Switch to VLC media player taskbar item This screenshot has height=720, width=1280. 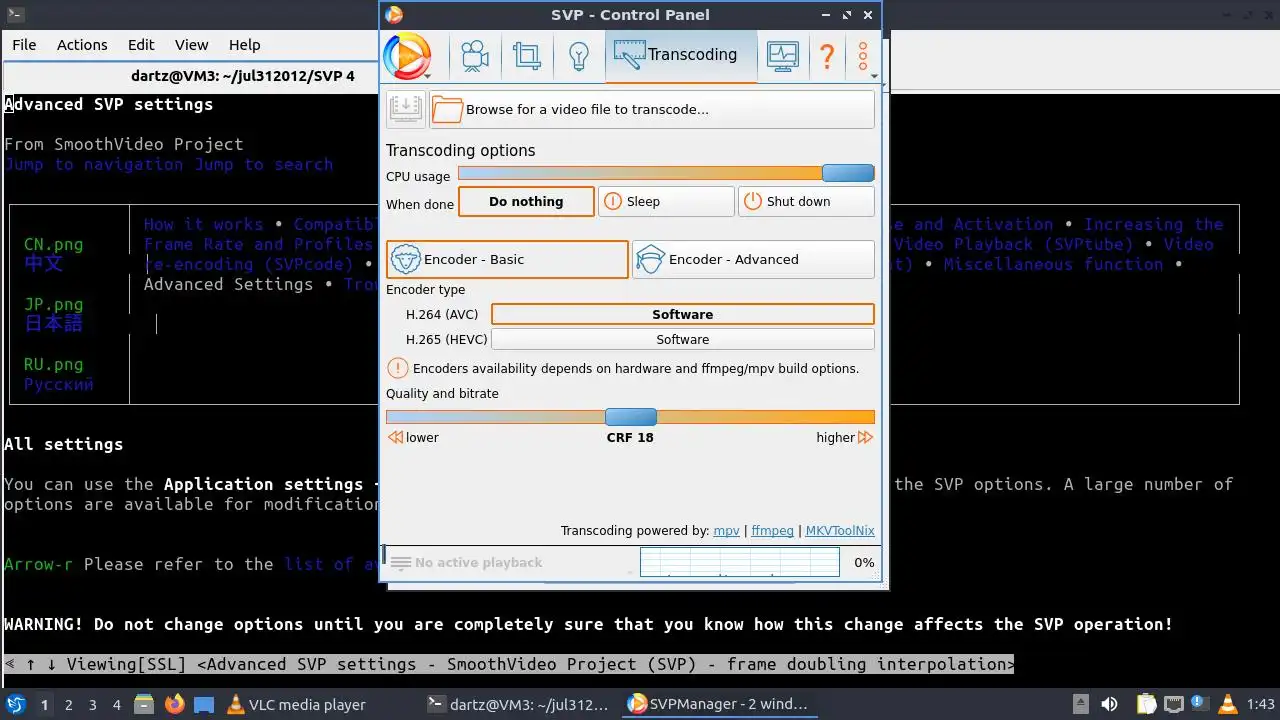pyautogui.click(x=296, y=704)
